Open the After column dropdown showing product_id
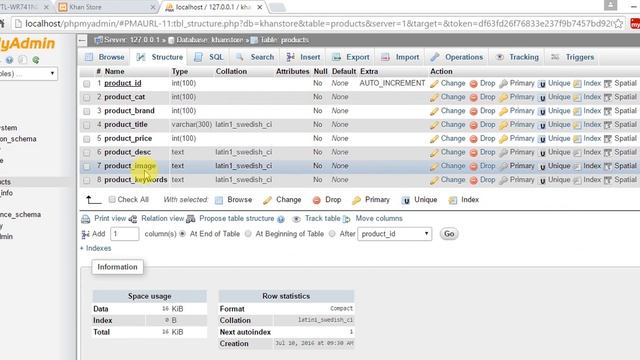Viewport: 640px width, 360px height. point(395,234)
